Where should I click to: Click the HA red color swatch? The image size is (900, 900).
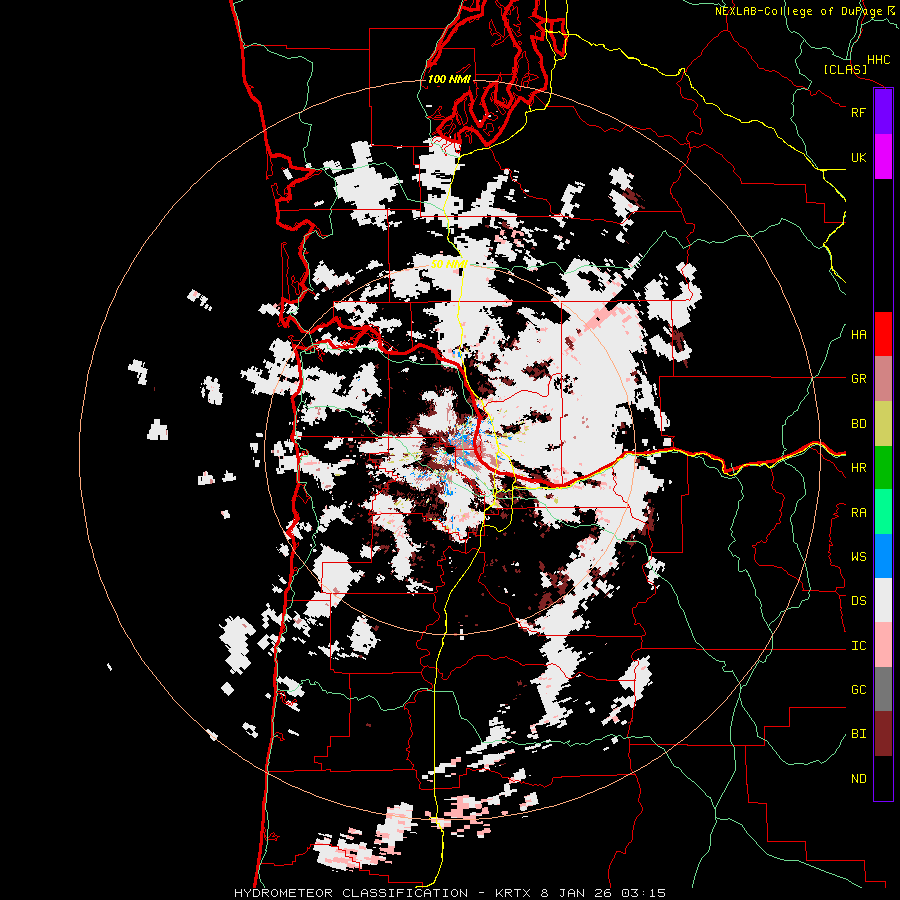[883, 334]
